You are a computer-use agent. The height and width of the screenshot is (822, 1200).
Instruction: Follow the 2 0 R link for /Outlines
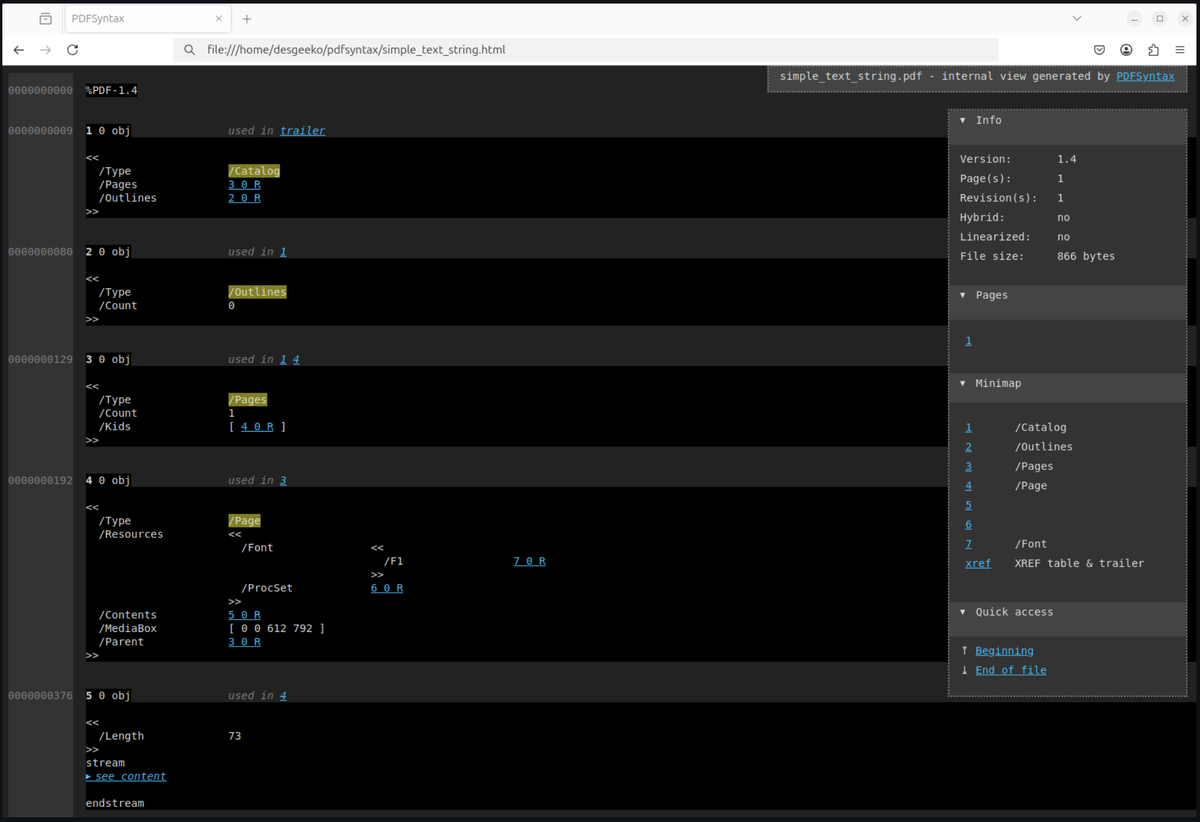click(x=244, y=198)
